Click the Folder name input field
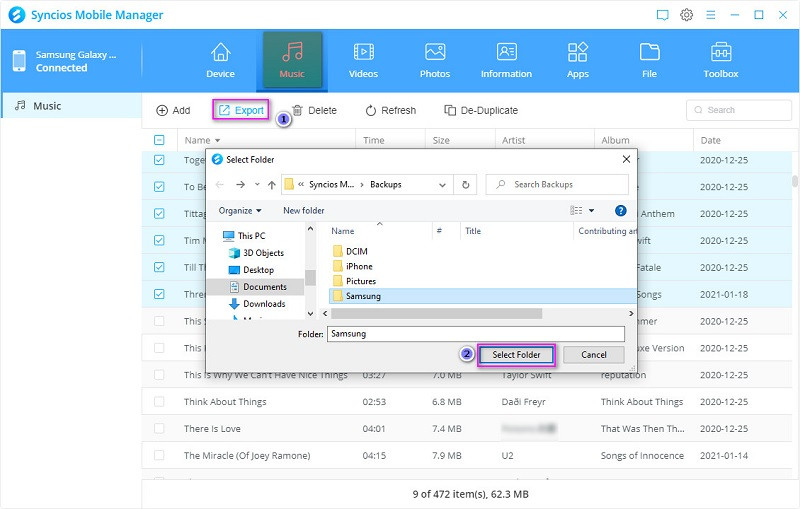Image resolution: width=800 pixels, height=509 pixels. (476, 334)
